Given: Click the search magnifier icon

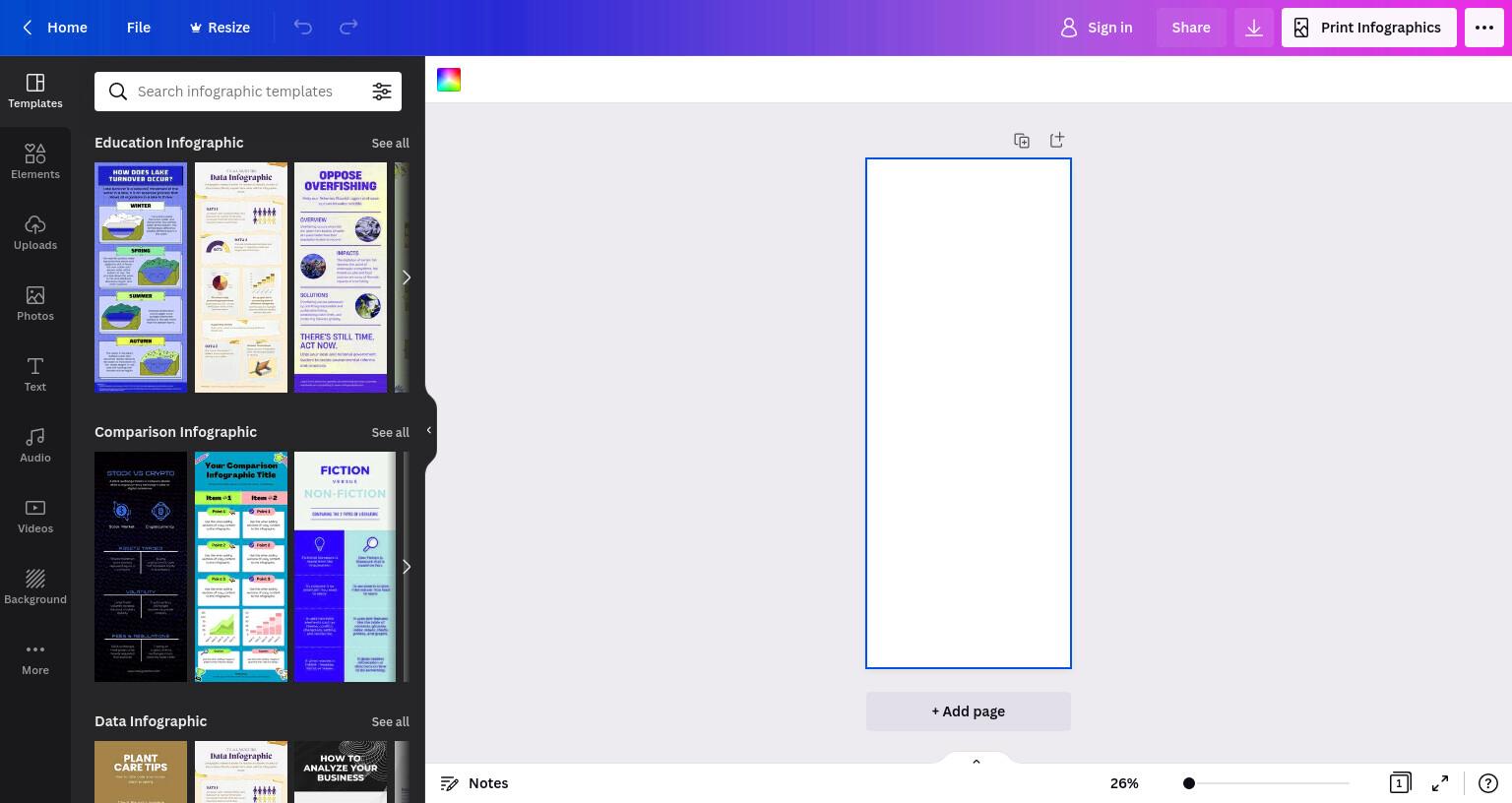Looking at the screenshot, I should tap(118, 92).
